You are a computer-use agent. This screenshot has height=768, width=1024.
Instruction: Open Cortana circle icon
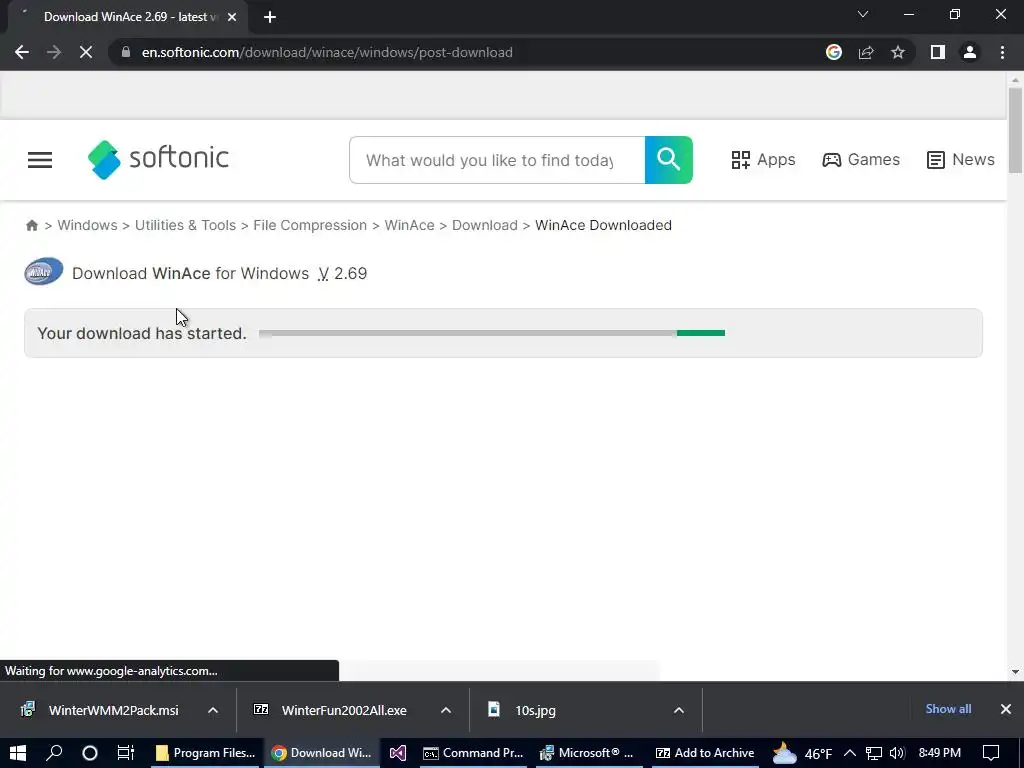coord(90,753)
